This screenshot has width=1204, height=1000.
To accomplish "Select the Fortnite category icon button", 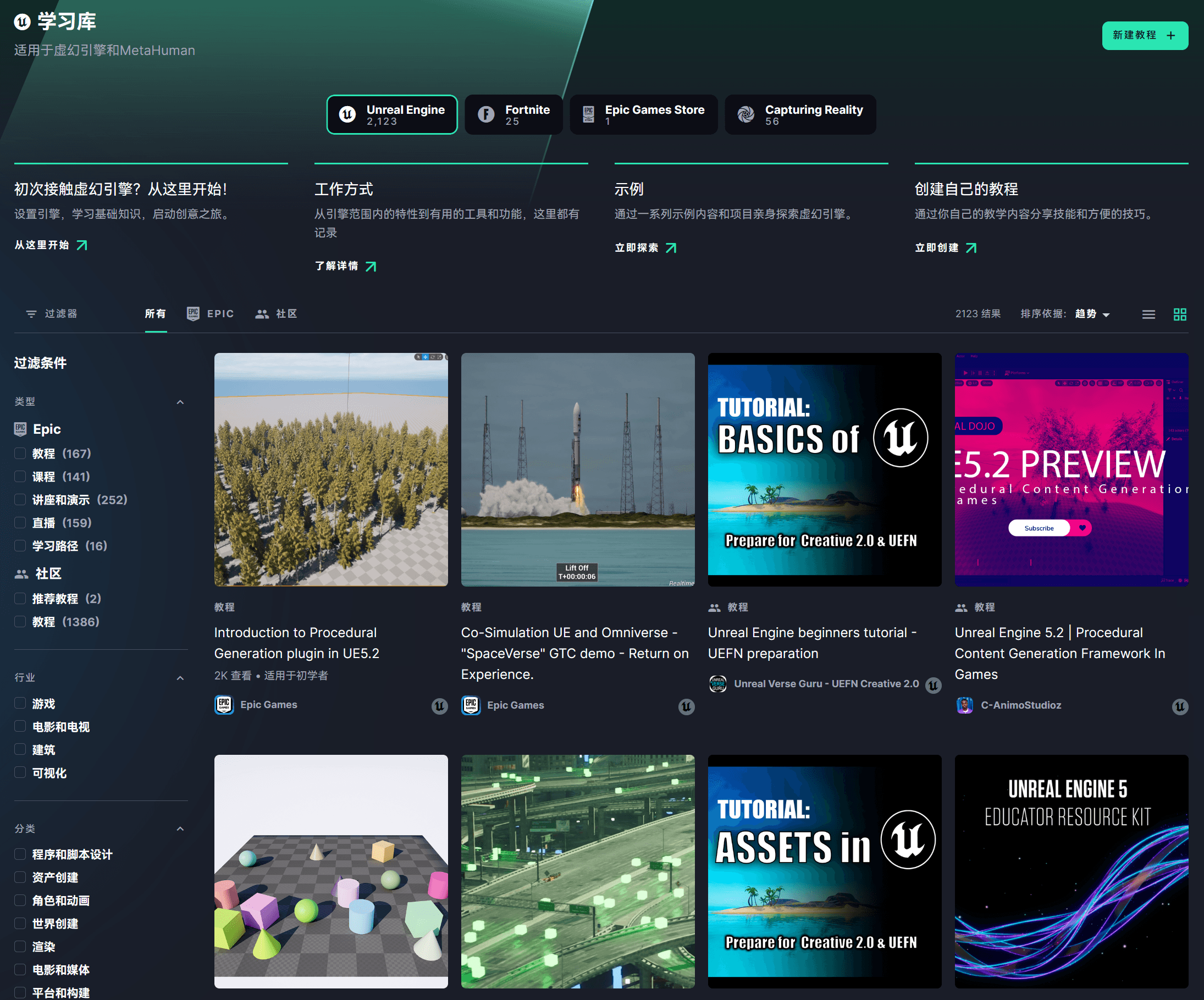I will (x=486, y=115).
